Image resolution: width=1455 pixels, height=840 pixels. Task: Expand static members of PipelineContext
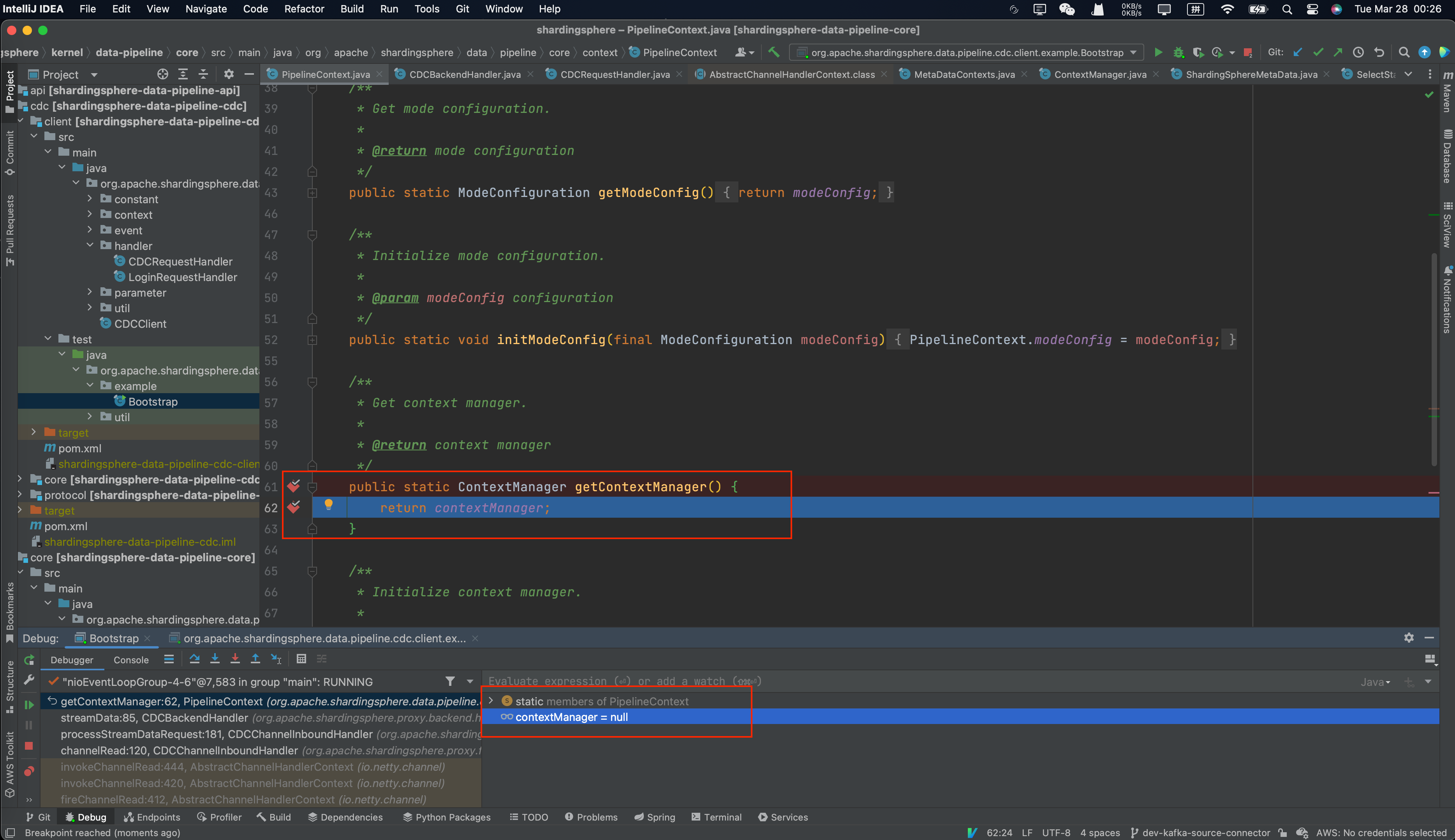coord(491,700)
